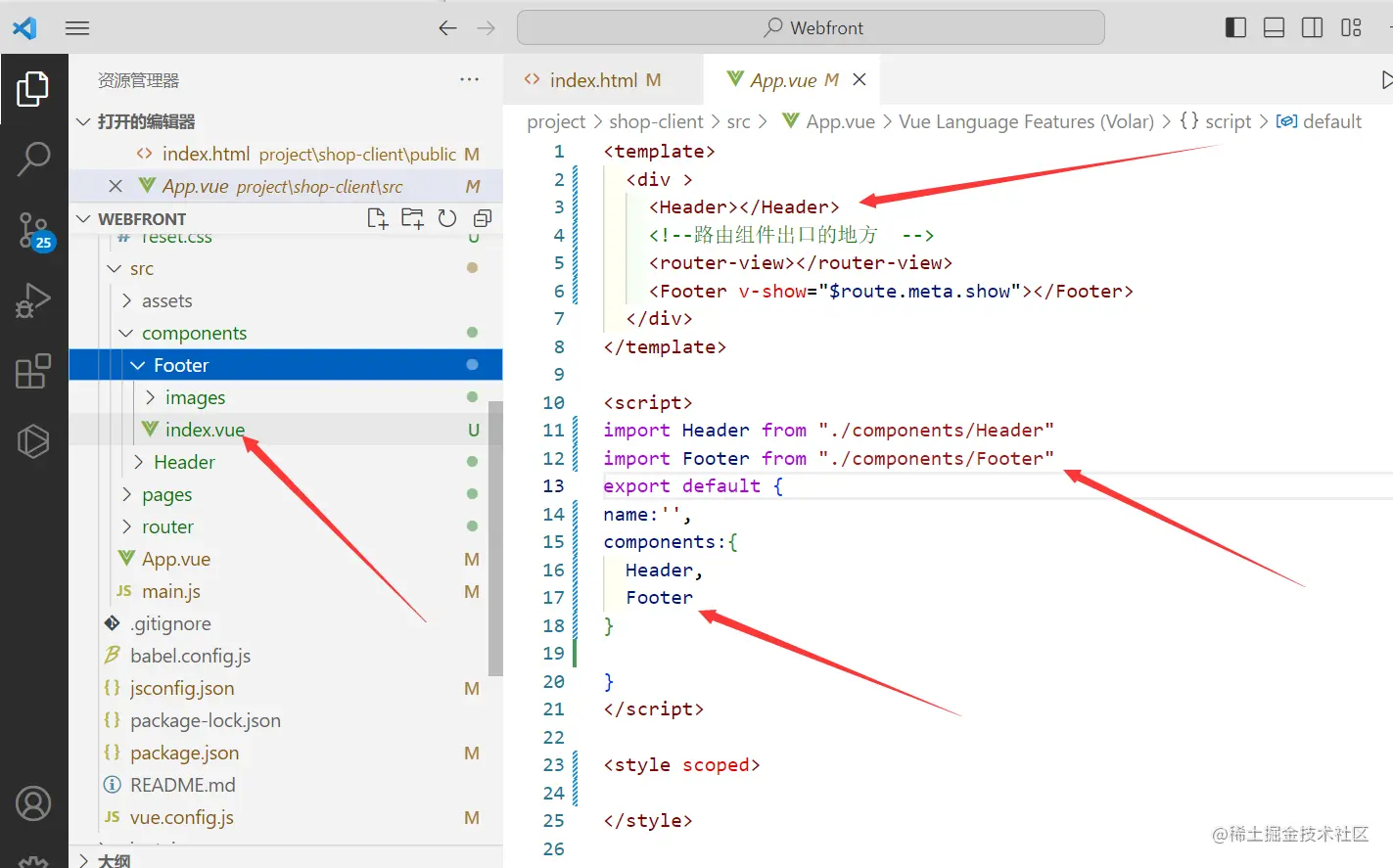Click line number 13 in the gutter

click(553, 486)
